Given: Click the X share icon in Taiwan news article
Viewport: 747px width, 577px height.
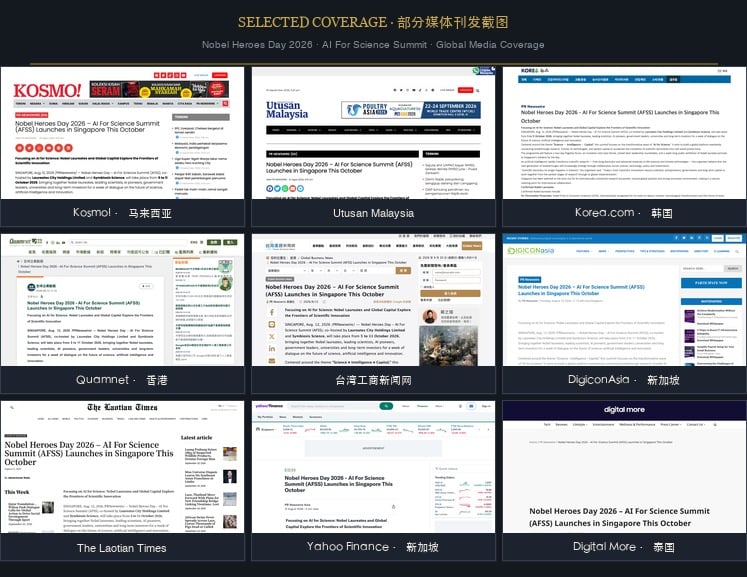Looking at the screenshot, I should 272,336.
